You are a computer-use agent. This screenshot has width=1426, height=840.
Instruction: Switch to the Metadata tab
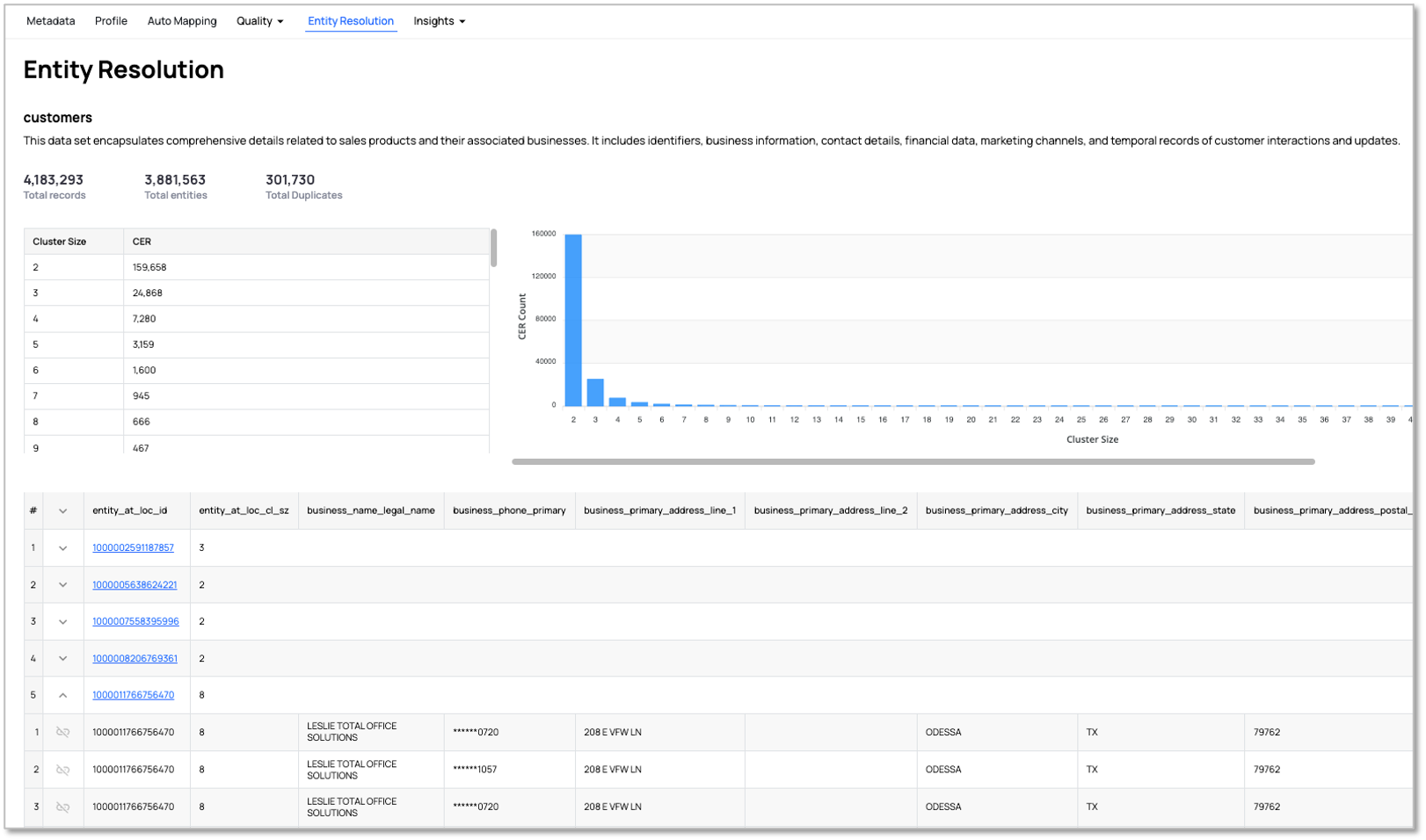[51, 21]
